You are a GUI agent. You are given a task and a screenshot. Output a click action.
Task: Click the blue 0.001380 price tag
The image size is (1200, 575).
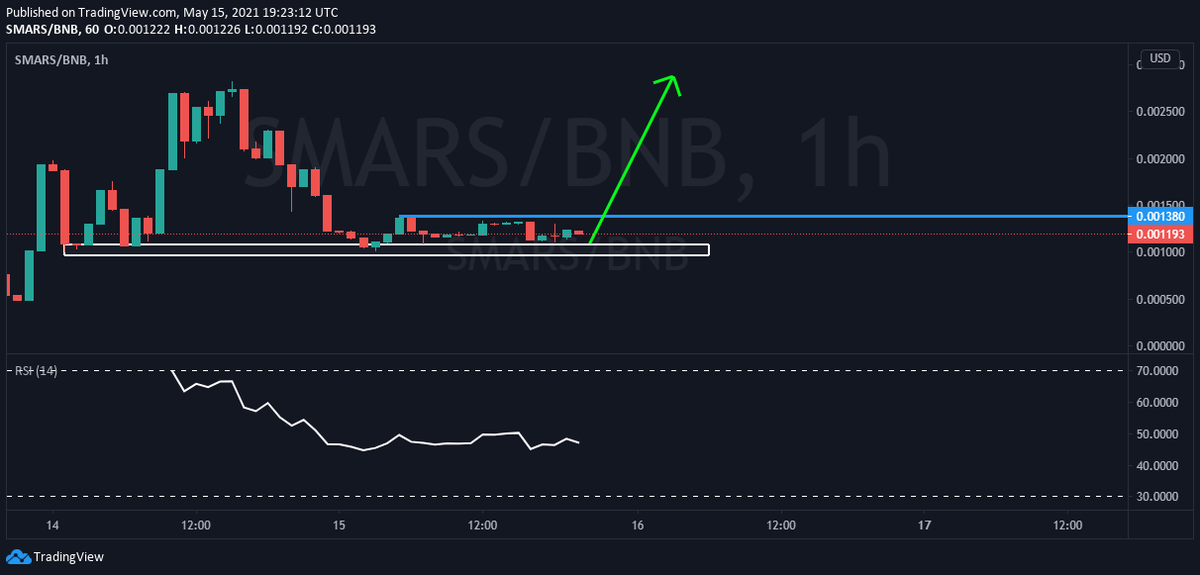(x=1160, y=216)
